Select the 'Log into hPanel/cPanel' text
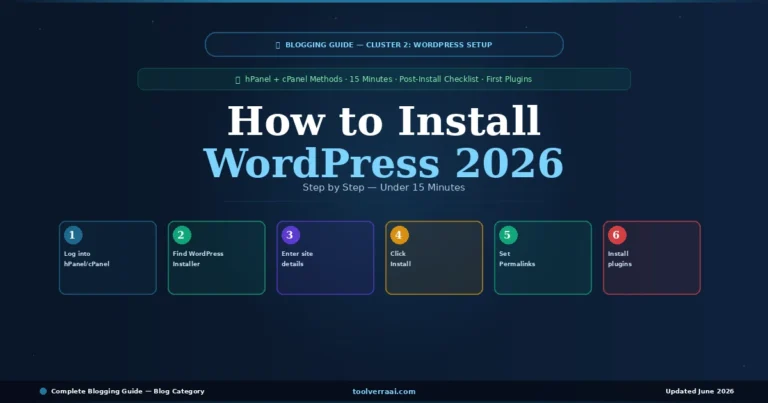The height and width of the screenshot is (403, 768). (x=87, y=259)
